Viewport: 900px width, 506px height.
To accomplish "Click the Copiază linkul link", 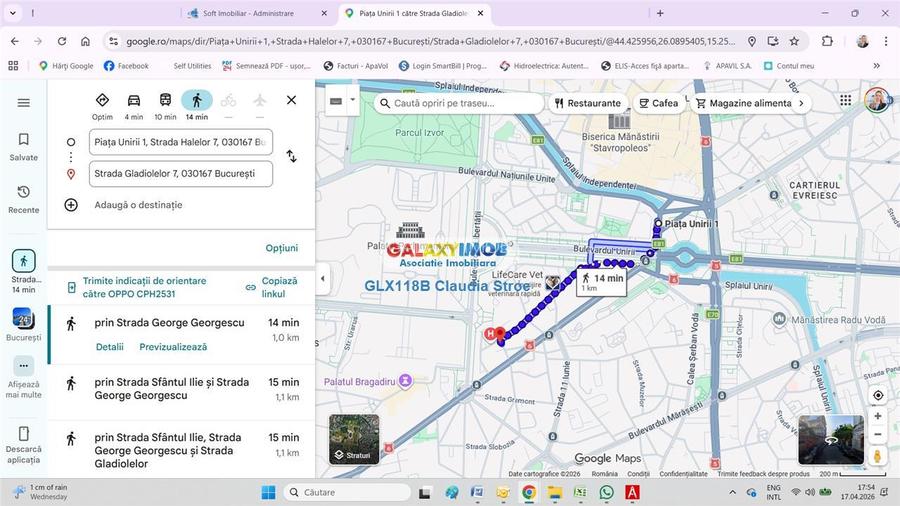I will (x=272, y=287).
